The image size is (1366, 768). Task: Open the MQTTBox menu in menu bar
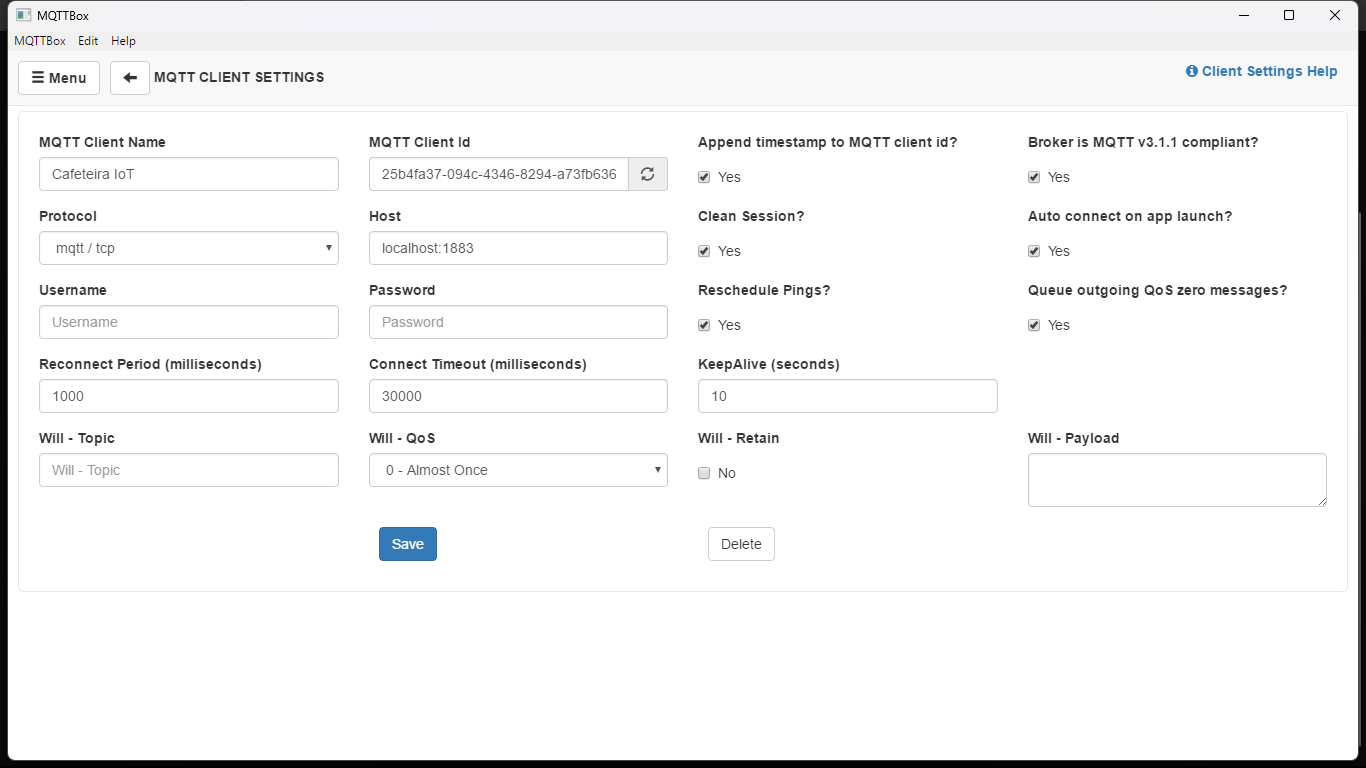(40, 41)
